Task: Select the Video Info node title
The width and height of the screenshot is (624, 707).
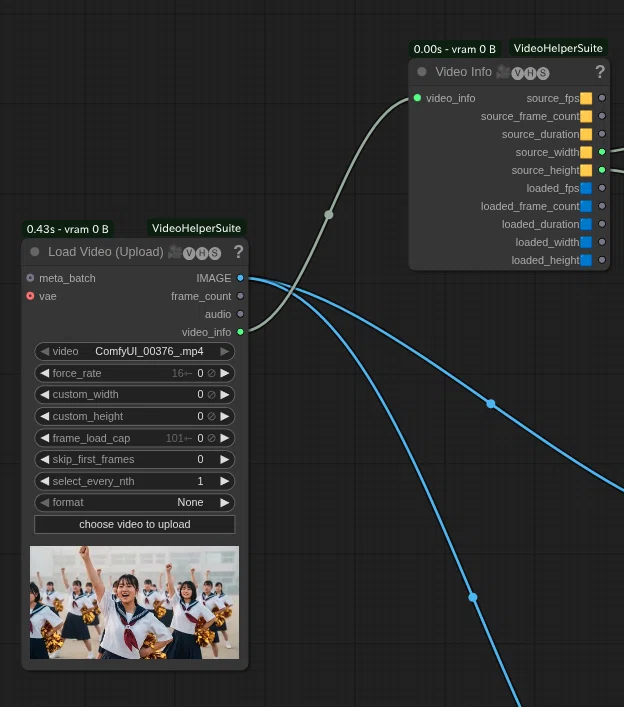Action: tap(463, 72)
